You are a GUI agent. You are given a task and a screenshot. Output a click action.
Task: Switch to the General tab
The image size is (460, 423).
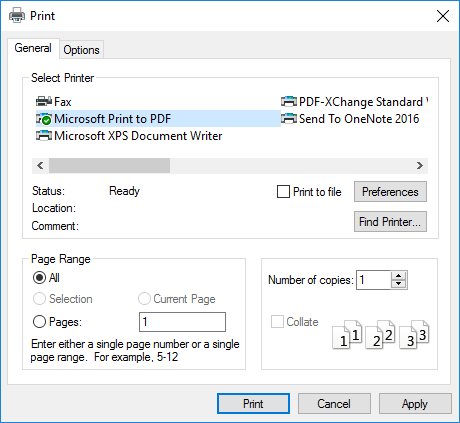pos(33,48)
